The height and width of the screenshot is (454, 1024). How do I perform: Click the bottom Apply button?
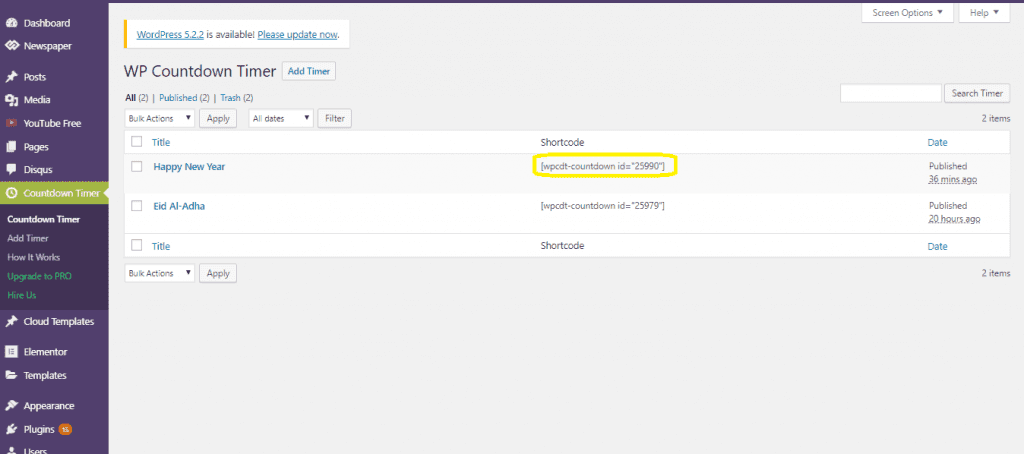(218, 273)
